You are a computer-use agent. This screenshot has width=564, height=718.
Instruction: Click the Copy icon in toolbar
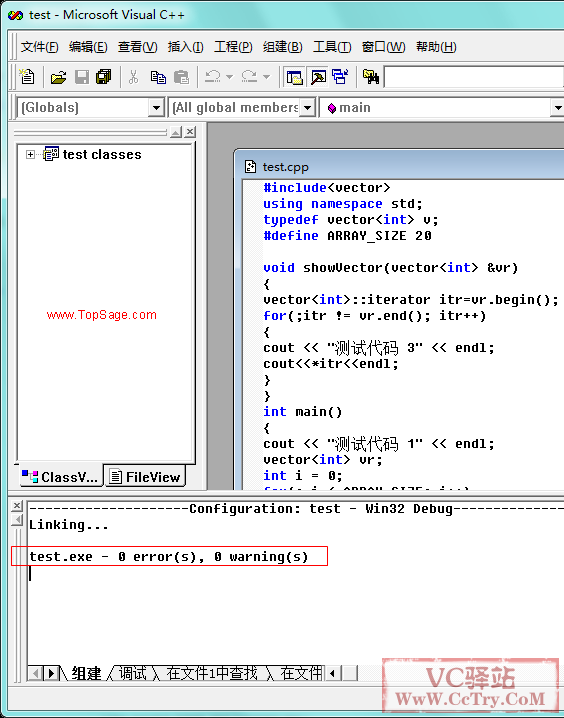pyautogui.click(x=158, y=77)
